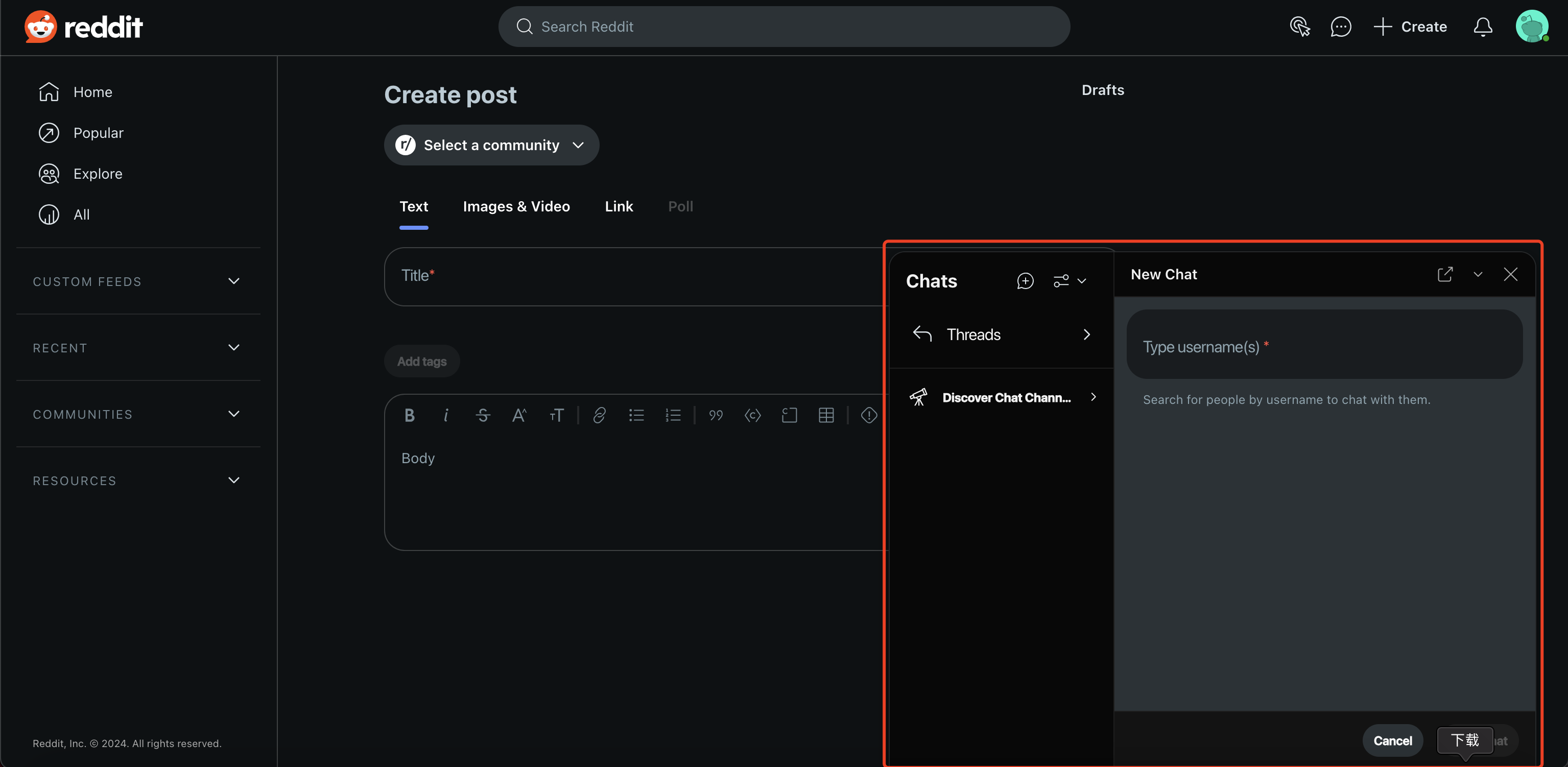Apply strikethrough formatting in editor toolbar
This screenshot has width=1568, height=767.
pos(483,415)
